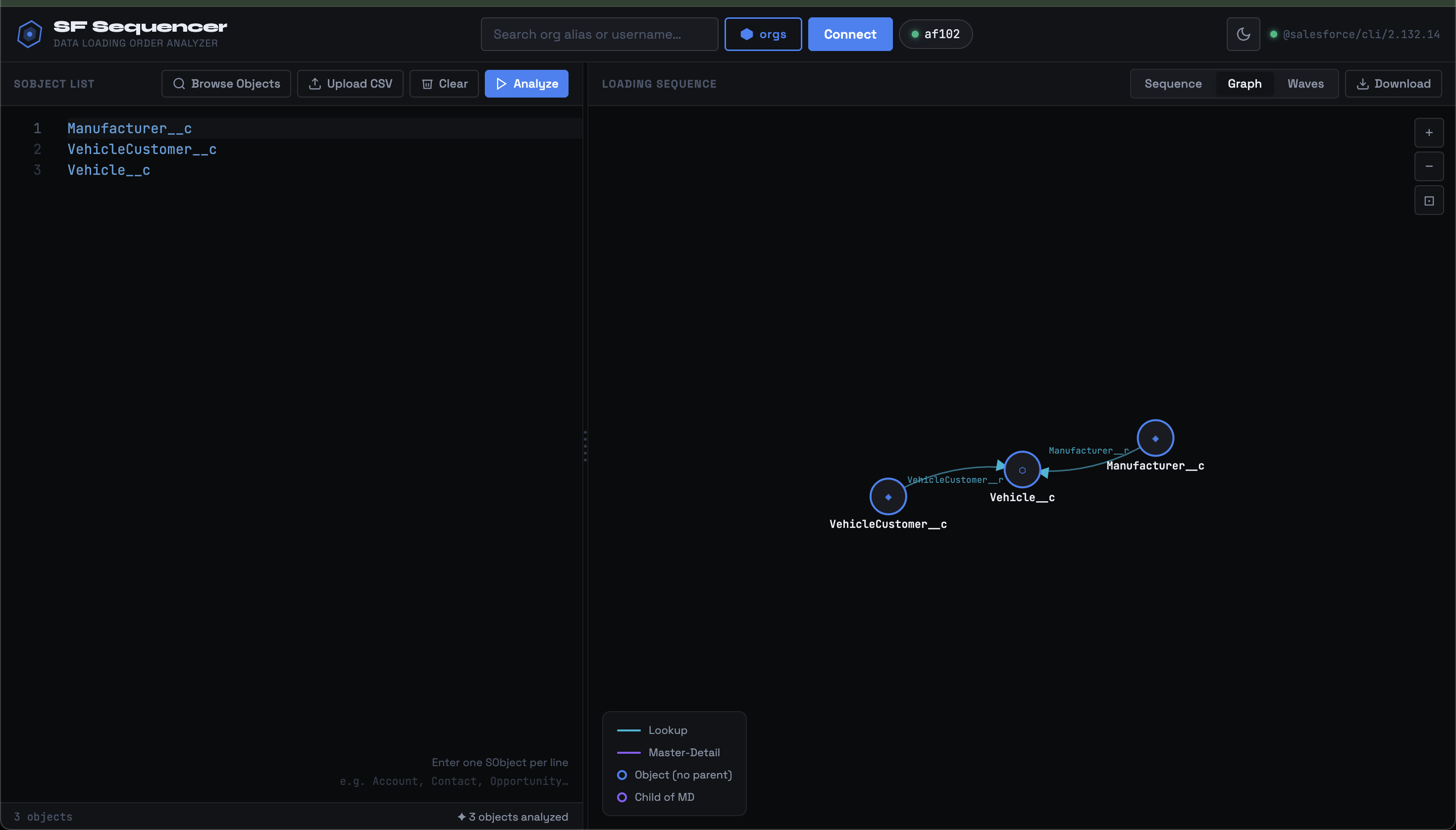This screenshot has width=1456, height=830.
Task: Select the VehicleCustomer__c graph node
Action: pyautogui.click(x=887, y=497)
